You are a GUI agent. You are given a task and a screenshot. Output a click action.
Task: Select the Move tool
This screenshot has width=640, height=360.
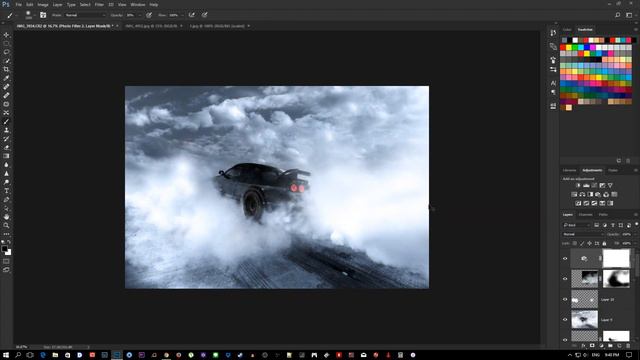tap(7, 35)
